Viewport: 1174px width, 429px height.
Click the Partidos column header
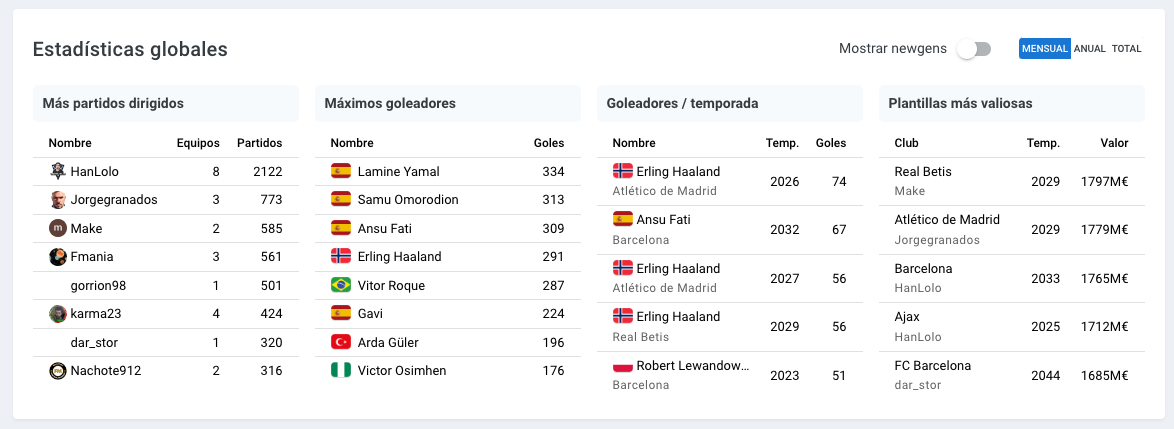point(259,143)
